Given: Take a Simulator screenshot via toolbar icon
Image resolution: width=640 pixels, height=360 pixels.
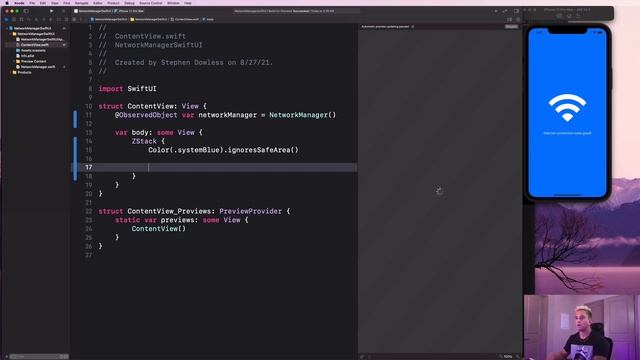Looking at the screenshot, I should (x=569, y=16).
